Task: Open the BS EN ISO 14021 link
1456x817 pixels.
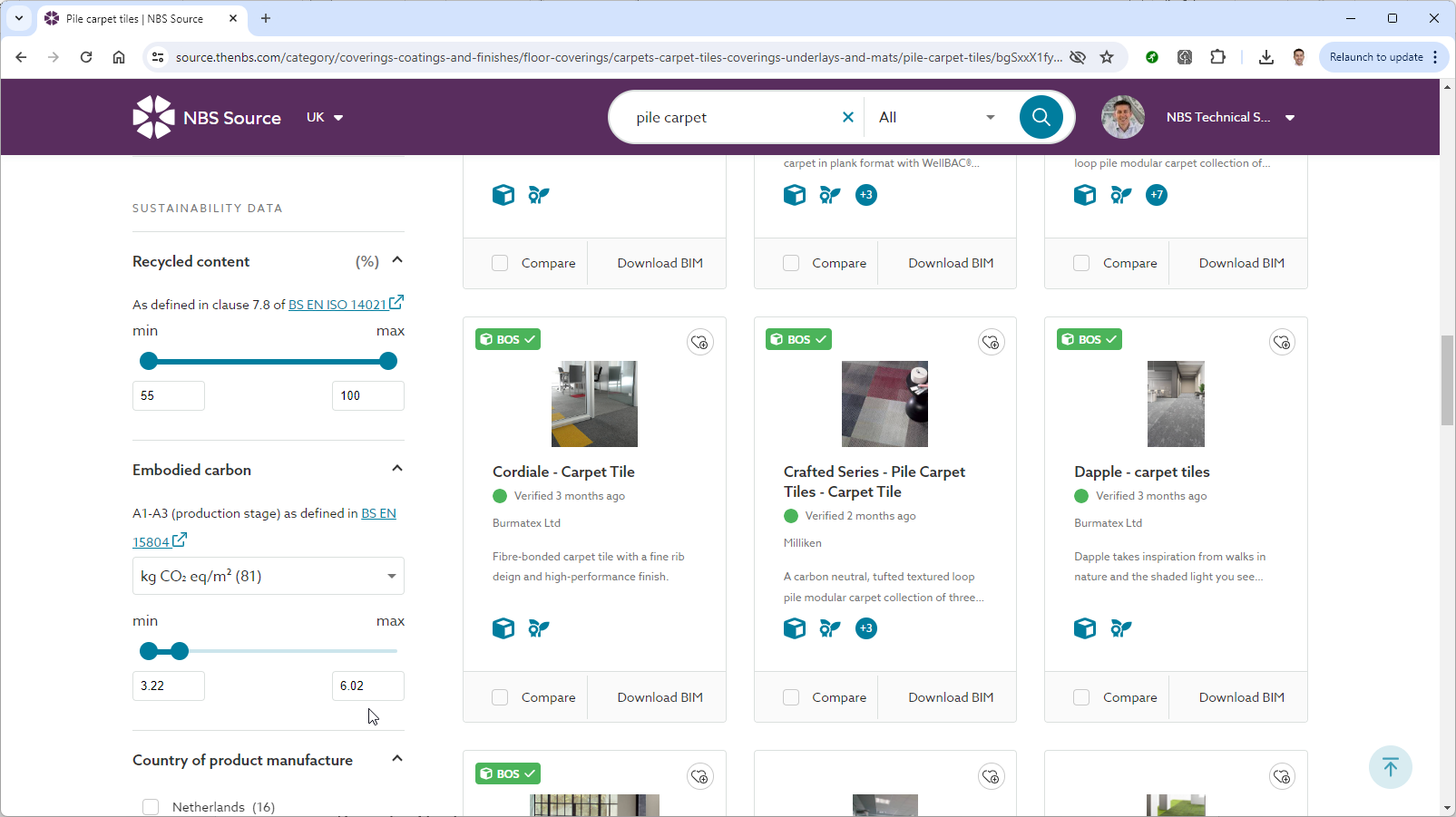Action: pyautogui.click(x=346, y=304)
